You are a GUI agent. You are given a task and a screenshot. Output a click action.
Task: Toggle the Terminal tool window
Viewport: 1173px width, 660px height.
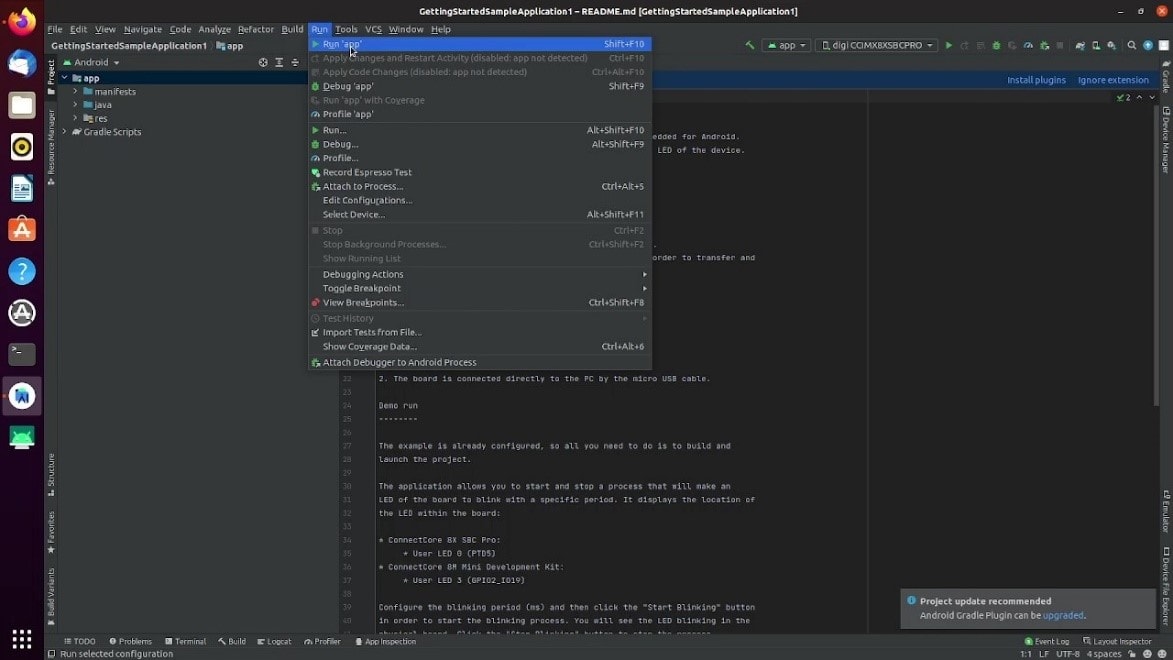click(x=185, y=641)
